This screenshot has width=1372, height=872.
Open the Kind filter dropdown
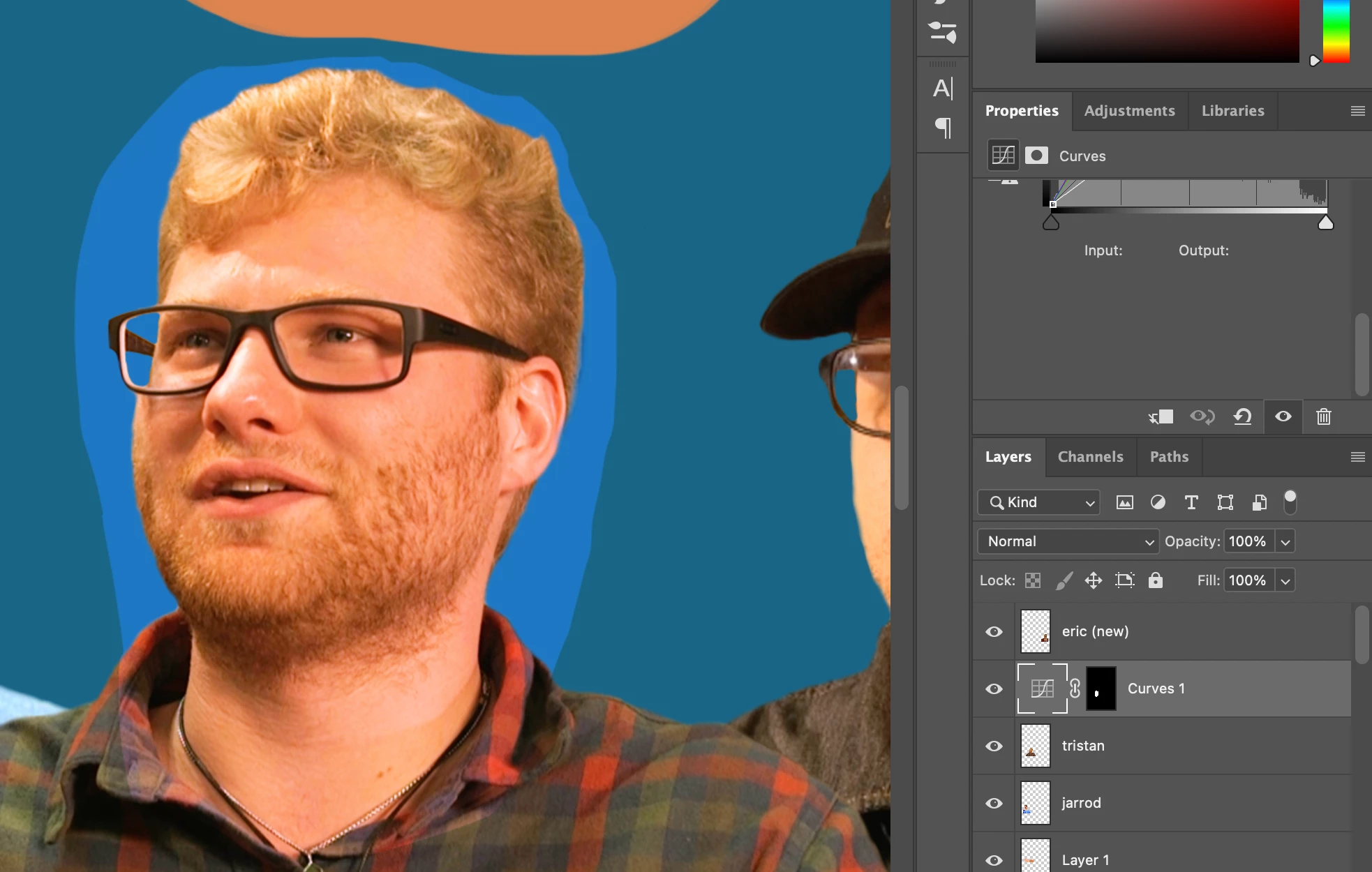coord(1039,502)
